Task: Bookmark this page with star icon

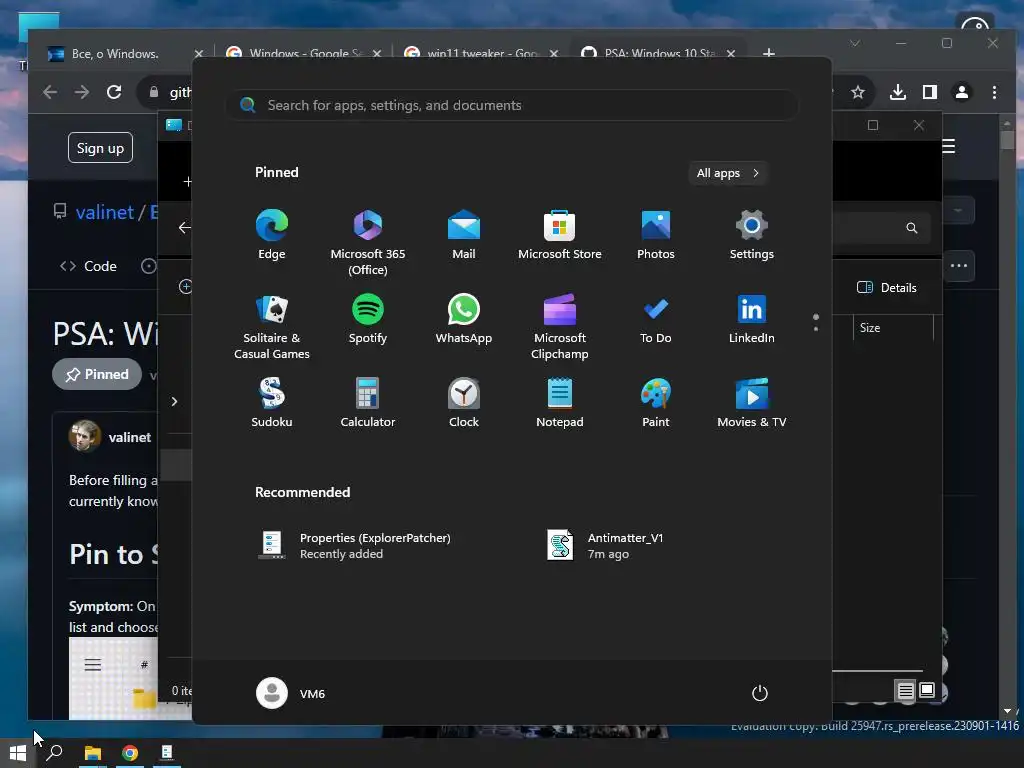Action: [x=857, y=92]
